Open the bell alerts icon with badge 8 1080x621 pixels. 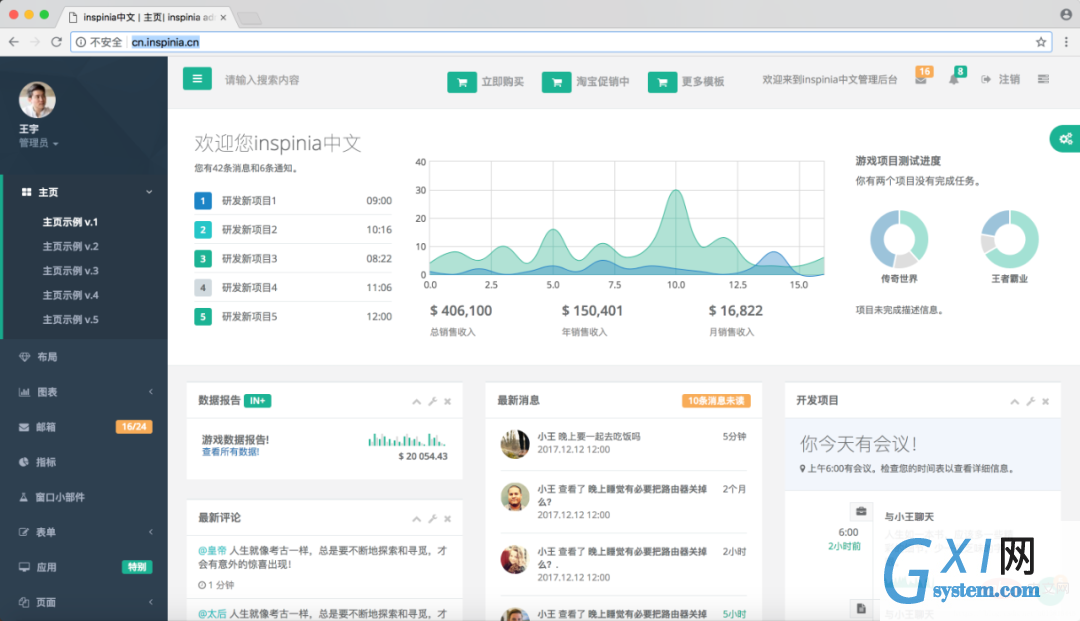pyautogui.click(x=954, y=79)
